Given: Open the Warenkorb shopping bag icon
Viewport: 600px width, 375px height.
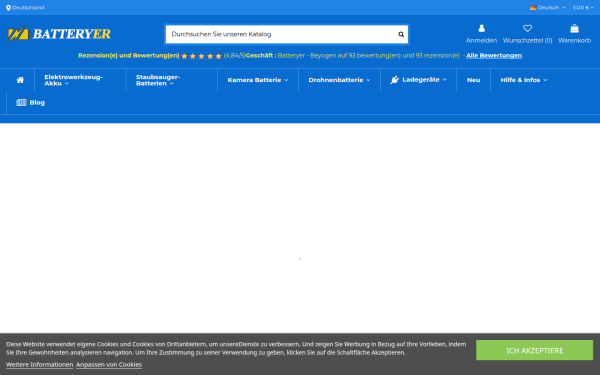Looking at the screenshot, I should pyautogui.click(x=574, y=28).
